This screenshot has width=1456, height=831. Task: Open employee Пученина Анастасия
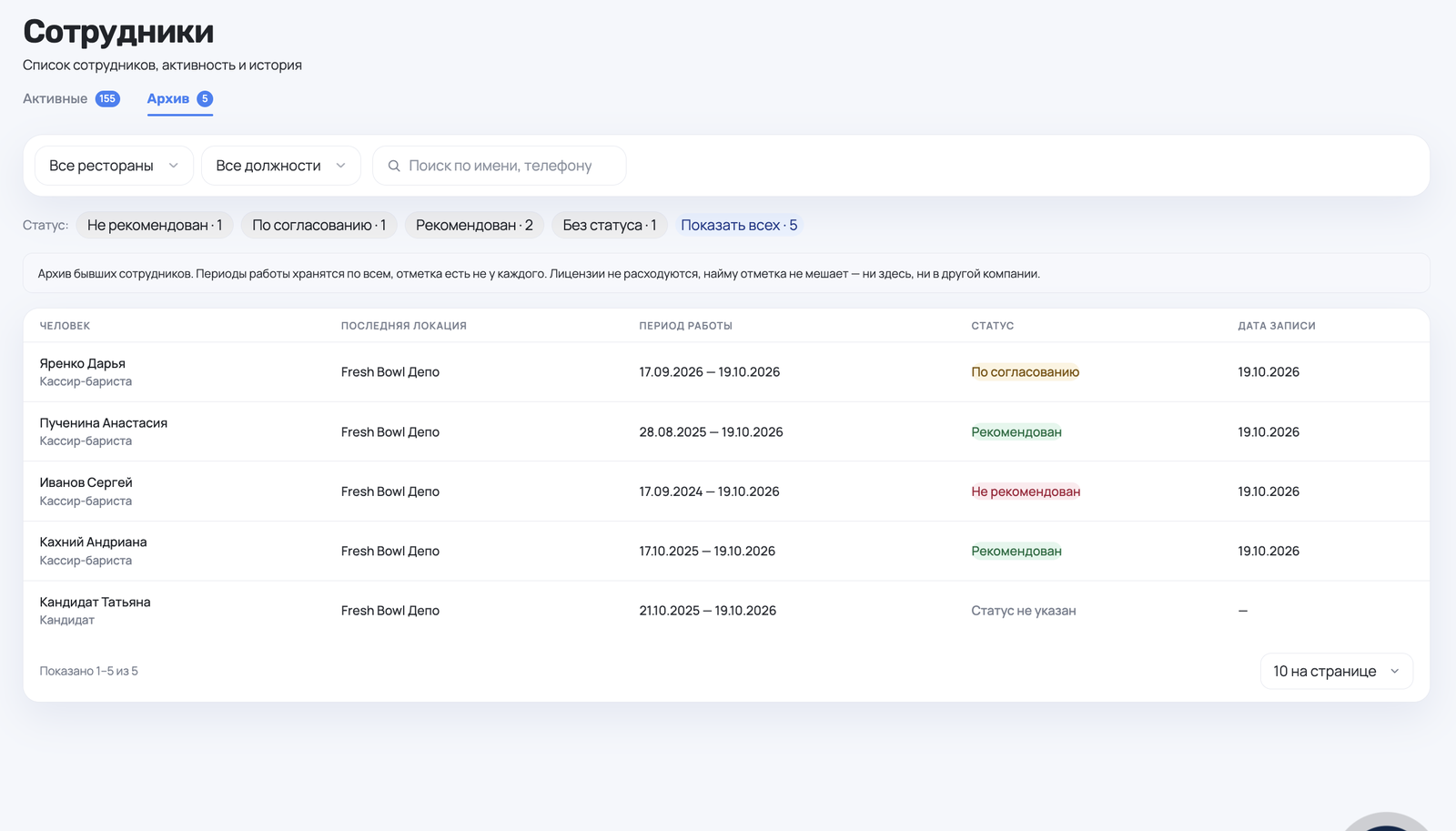coord(103,423)
